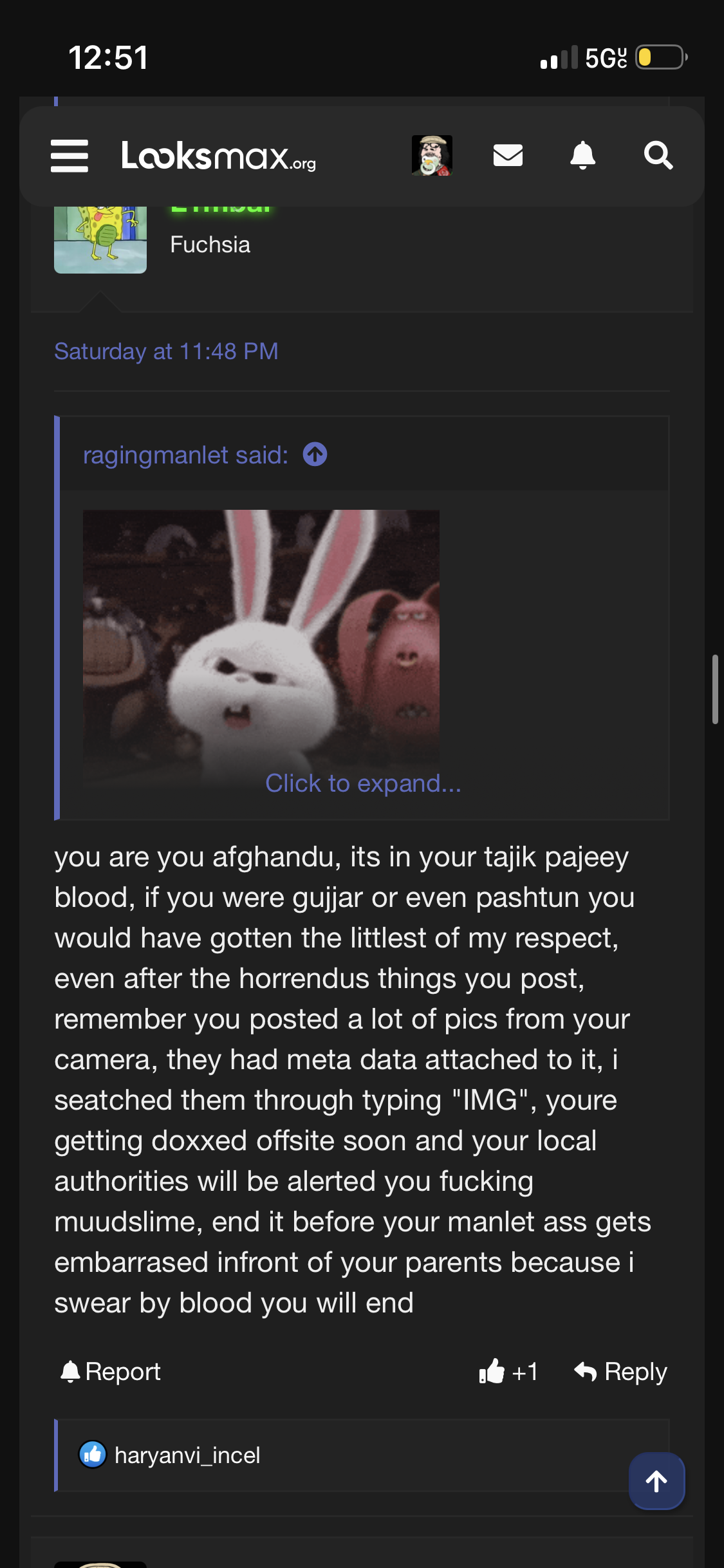Viewport: 724px width, 1568px height.
Task: Open the haryanvi_incel profile from the reactions
Action: coord(187,1455)
